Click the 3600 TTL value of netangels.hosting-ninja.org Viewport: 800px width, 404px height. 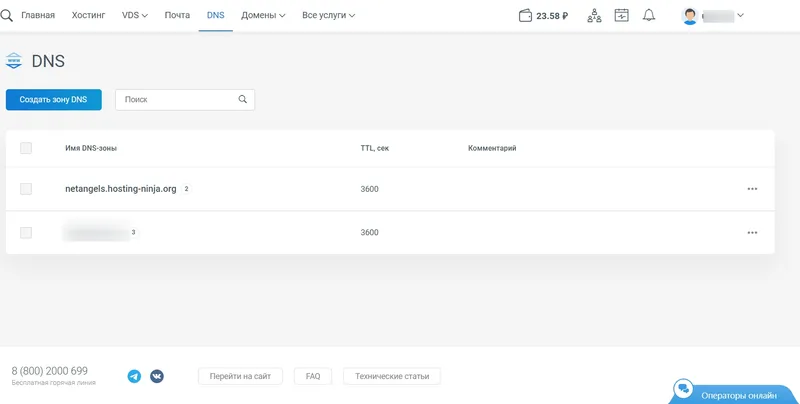click(369, 189)
